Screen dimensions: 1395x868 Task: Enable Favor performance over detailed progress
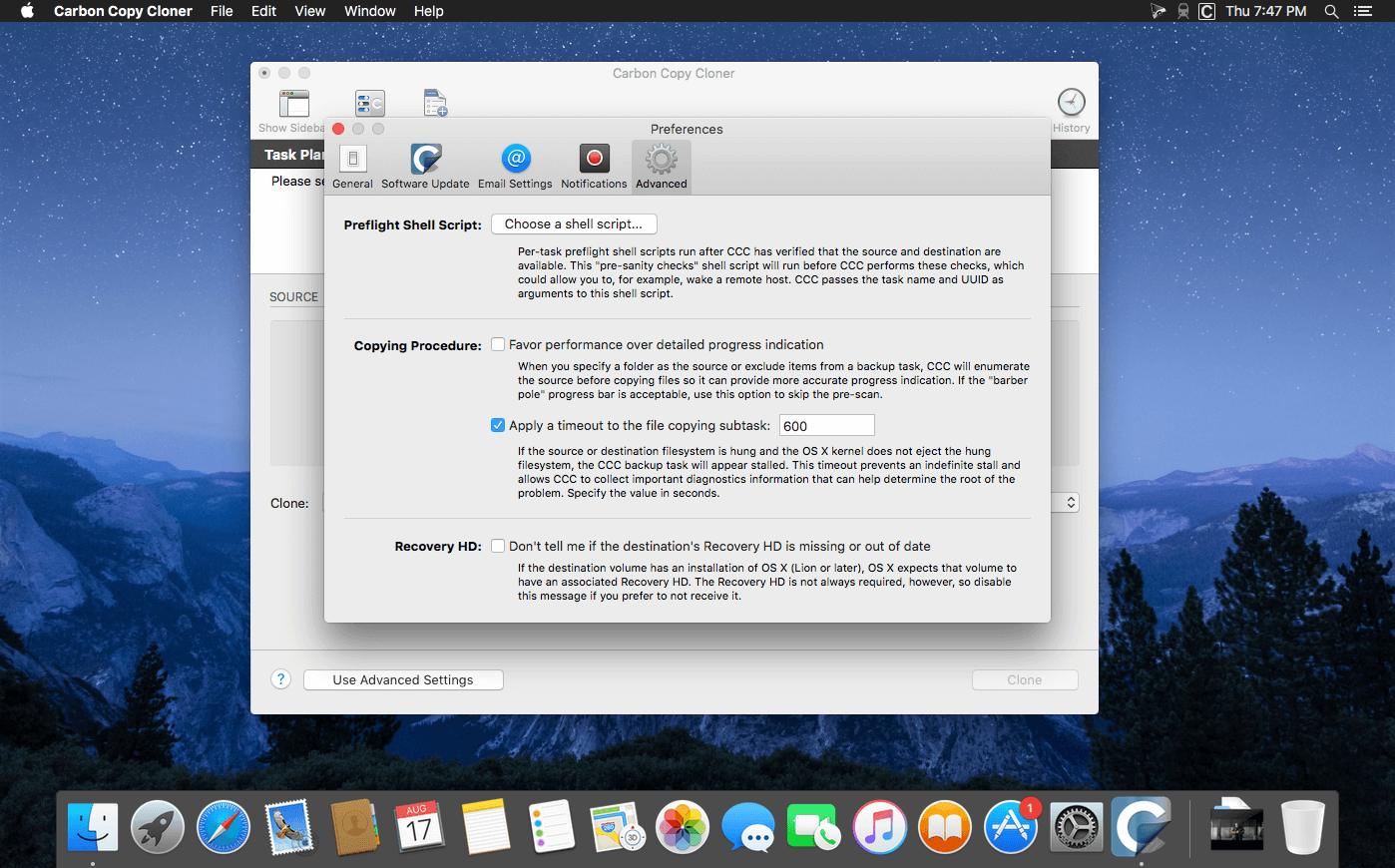[498, 344]
